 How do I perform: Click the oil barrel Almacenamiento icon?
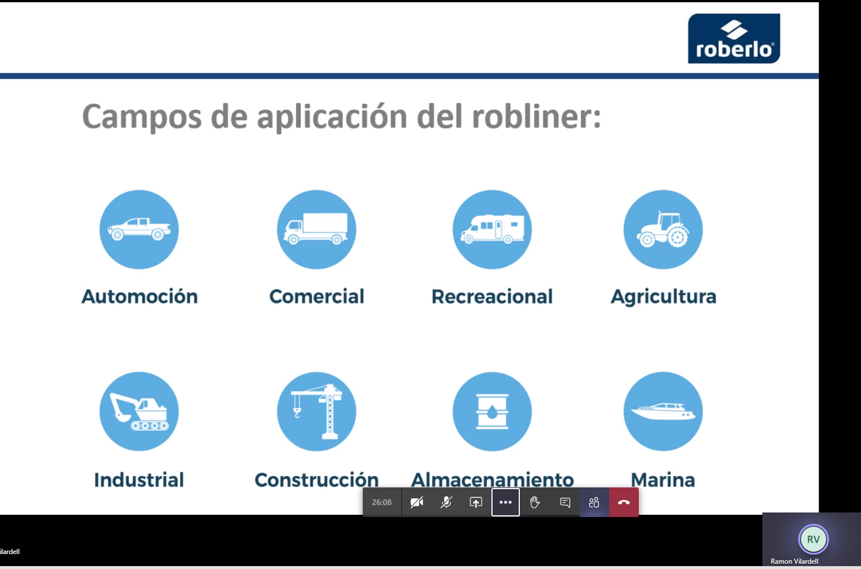(492, 411)
